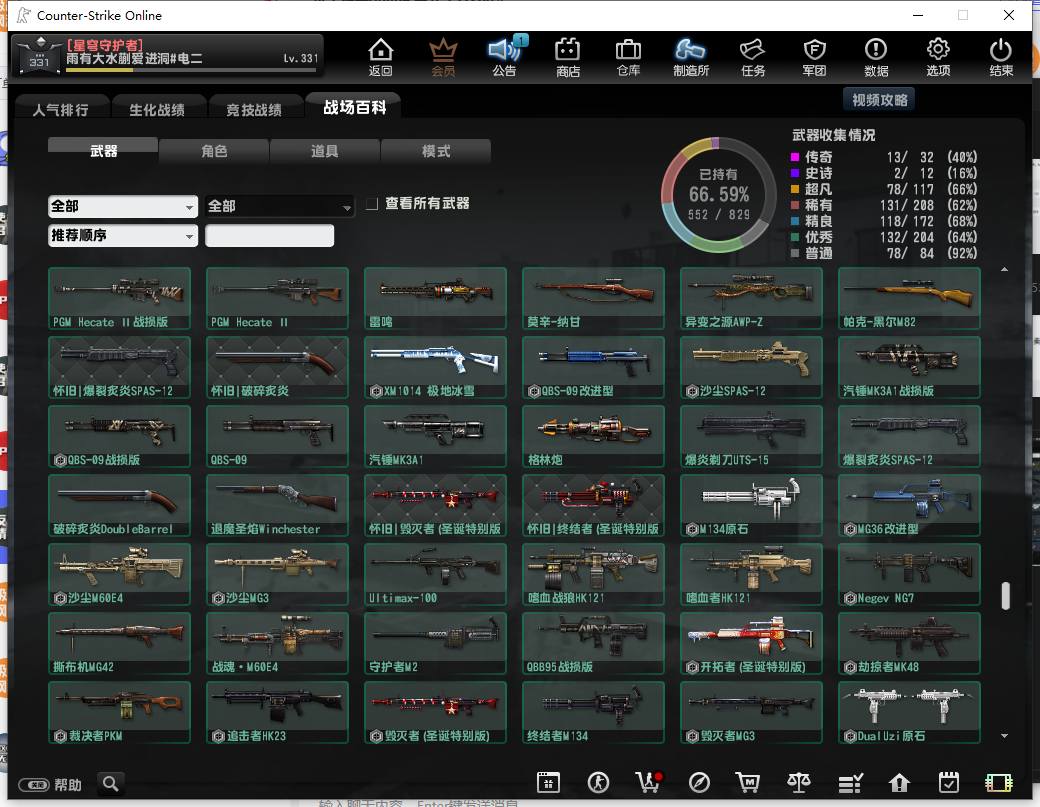Viewport: 1040px width, 807px height.
Task: Click the weapon list scrollbar handle
Action: pyautogui.click(x=1005, y=595)
